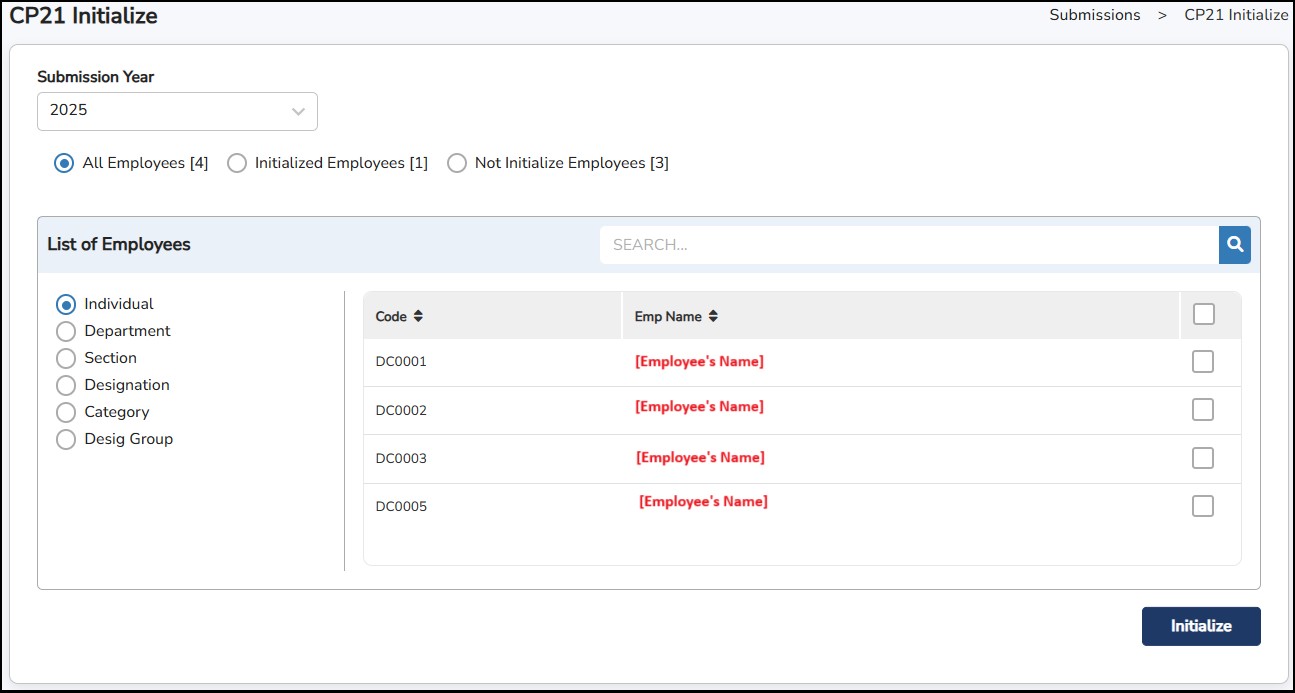
Task: Check the box for employee DC0002
Action: [1203, 410]
